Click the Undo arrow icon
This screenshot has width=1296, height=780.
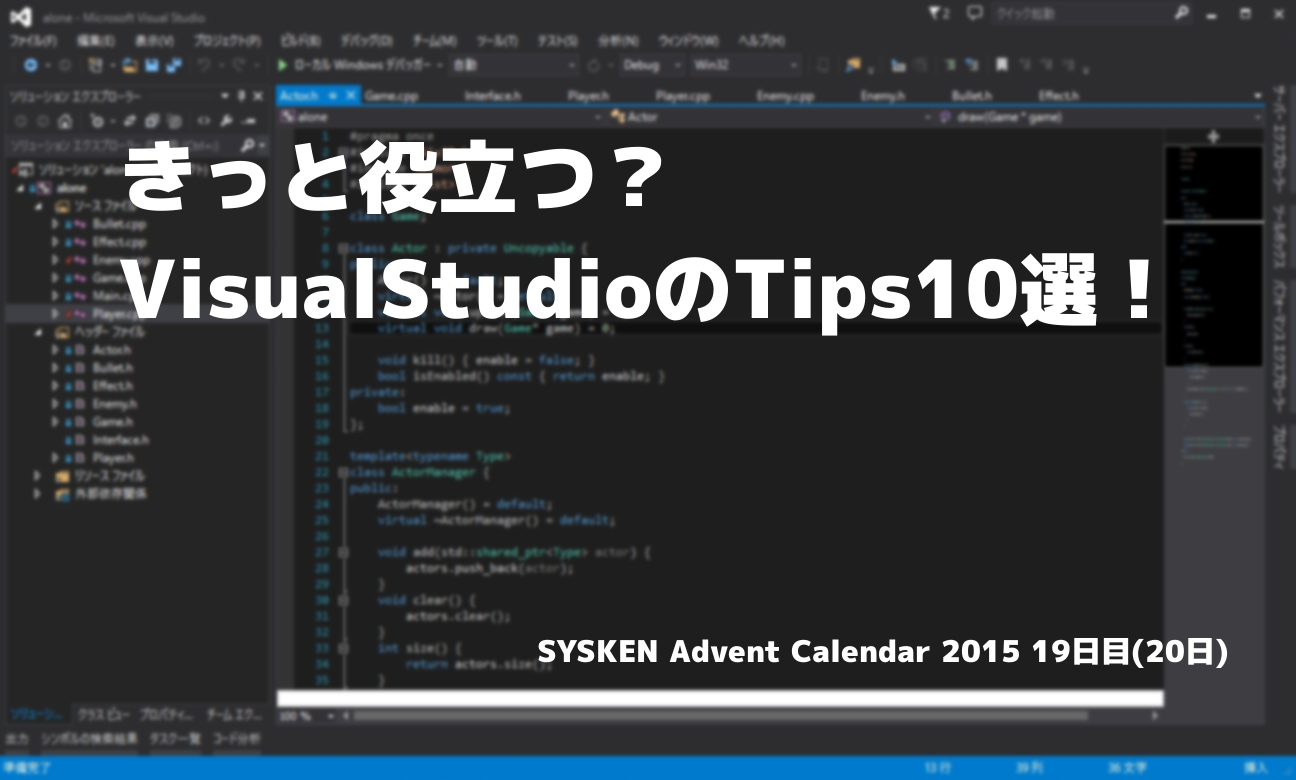(205, 65)
